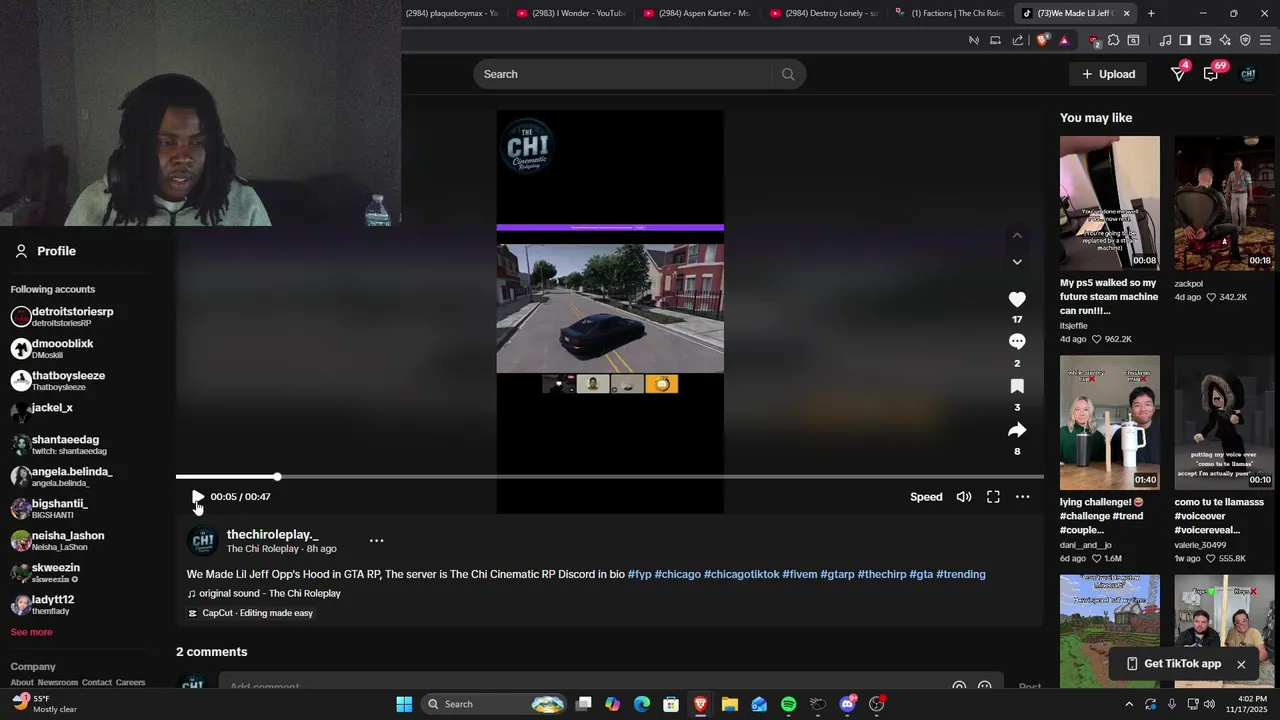Switch to the plaqueboymax YouTube tab

(452, 13)
